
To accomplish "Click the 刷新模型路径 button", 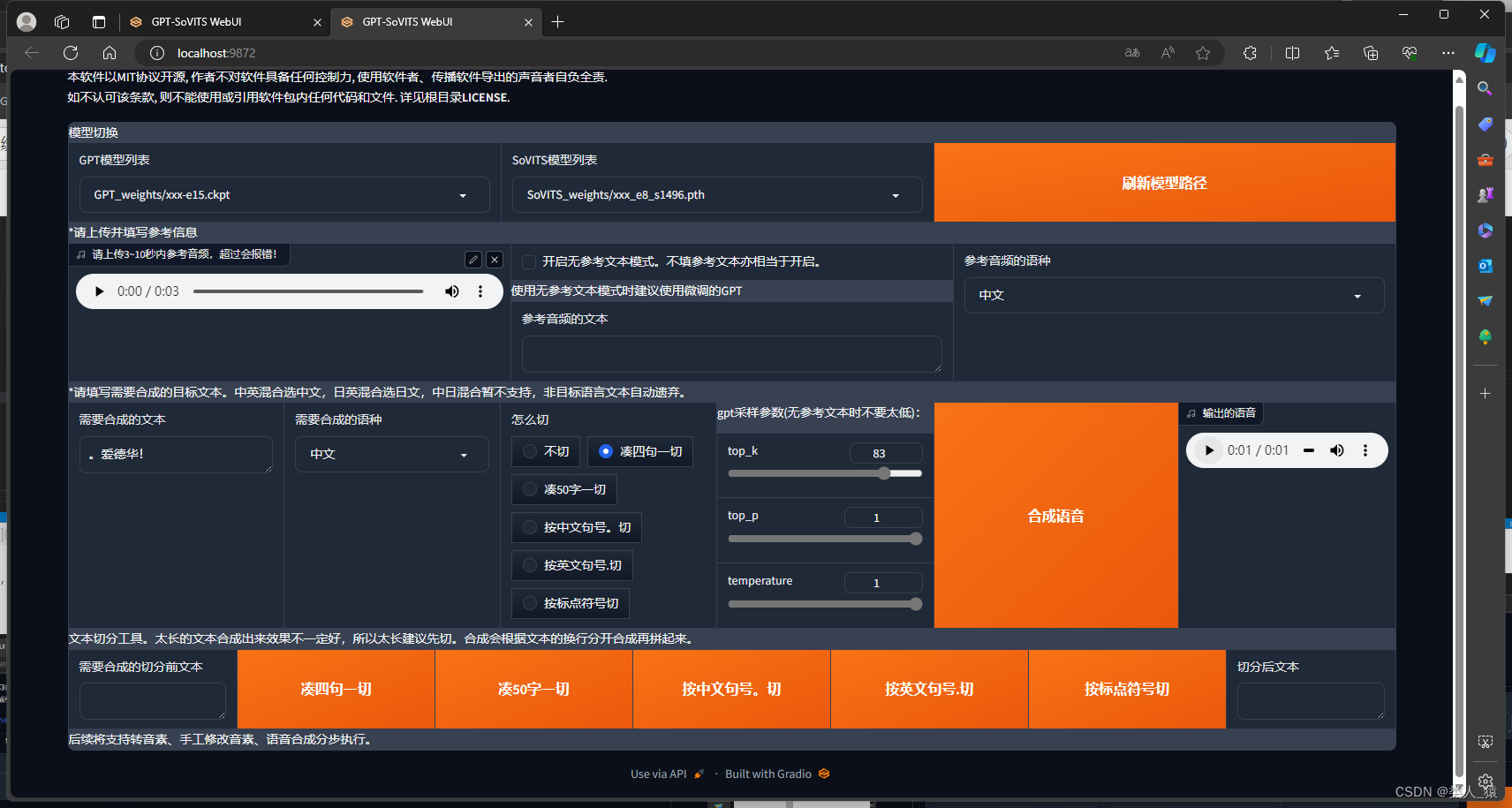I will click(x=1164, y=183).
